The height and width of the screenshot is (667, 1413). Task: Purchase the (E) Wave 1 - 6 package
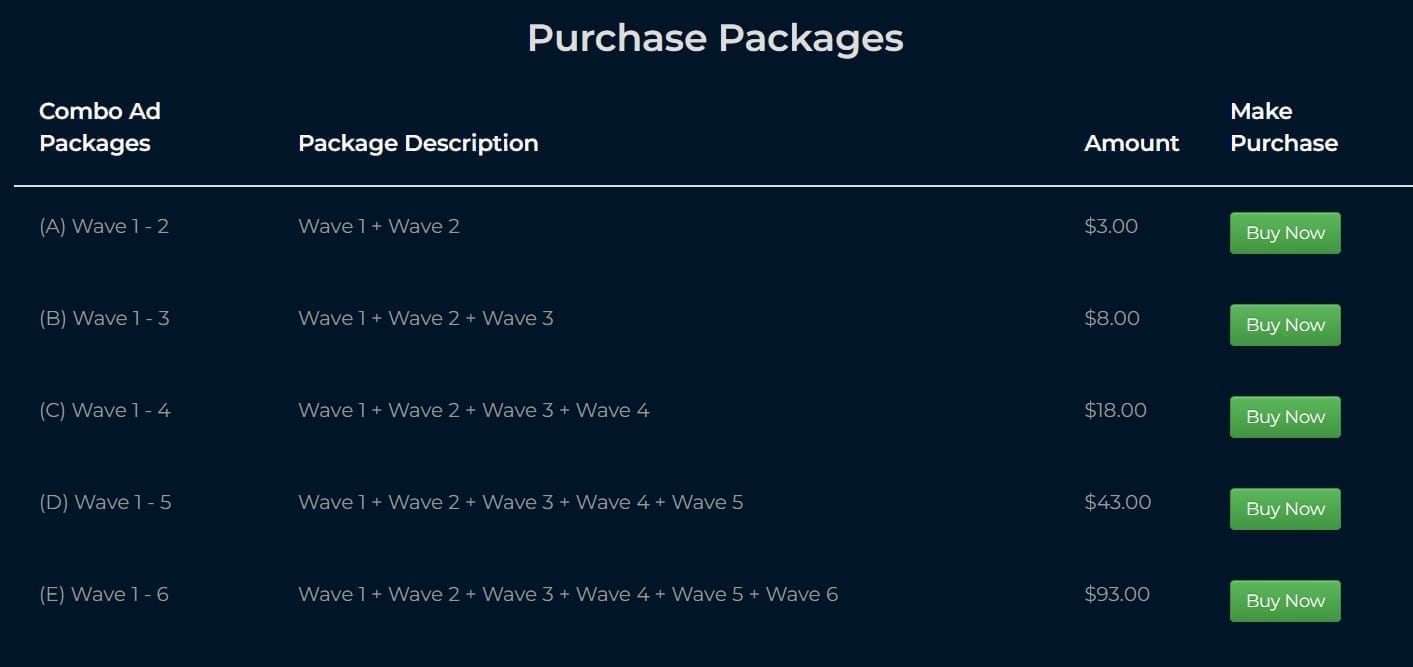(1284, 601)
